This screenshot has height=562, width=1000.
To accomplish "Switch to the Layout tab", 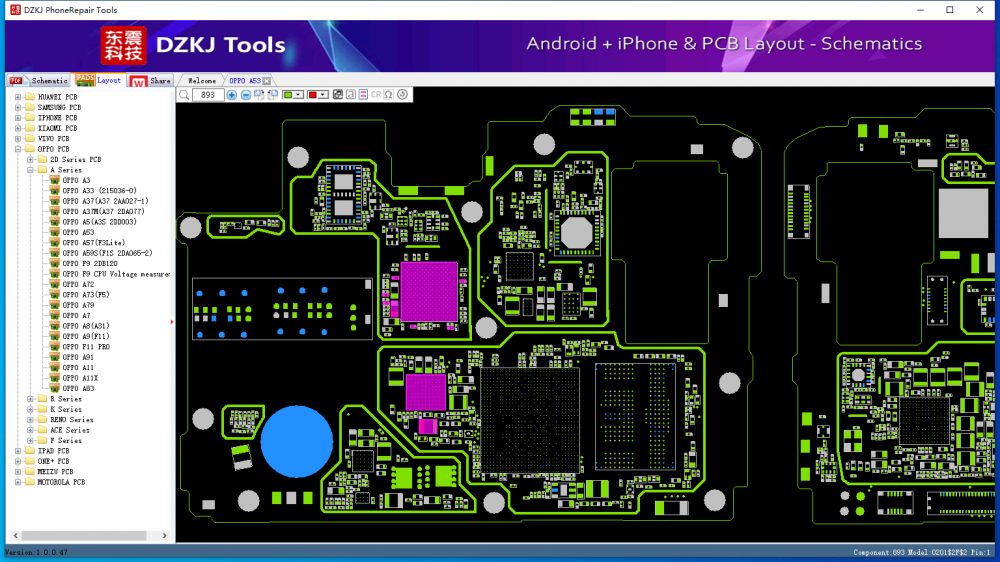I will tap(99, 80).
